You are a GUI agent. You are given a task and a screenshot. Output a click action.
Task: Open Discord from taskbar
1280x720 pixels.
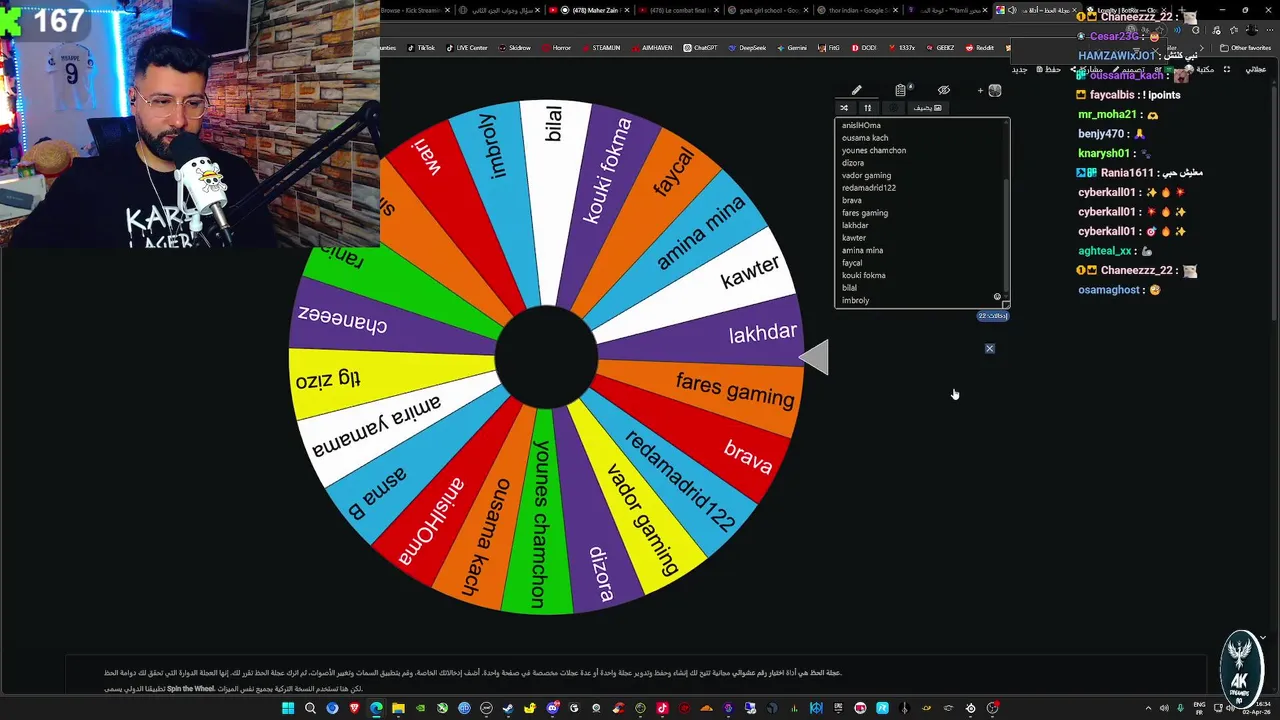pyautogui.click(x=553, y=708)
